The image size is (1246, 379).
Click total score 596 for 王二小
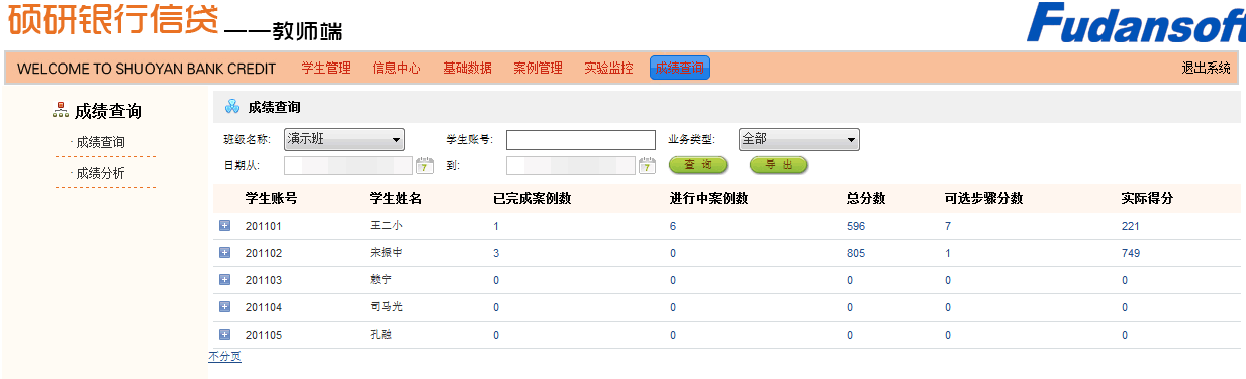click(856, 226)
